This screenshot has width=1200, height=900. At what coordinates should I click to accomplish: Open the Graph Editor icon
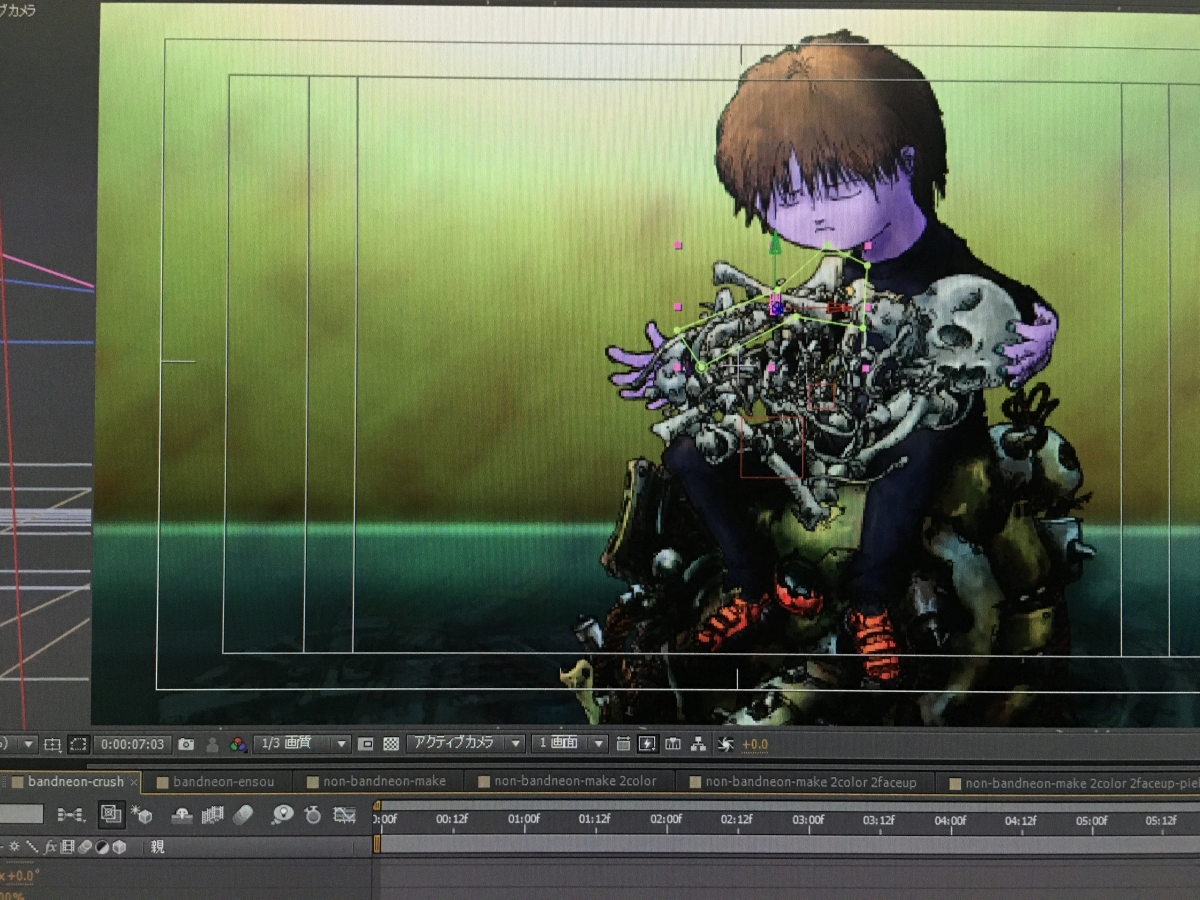click(345, 816)
